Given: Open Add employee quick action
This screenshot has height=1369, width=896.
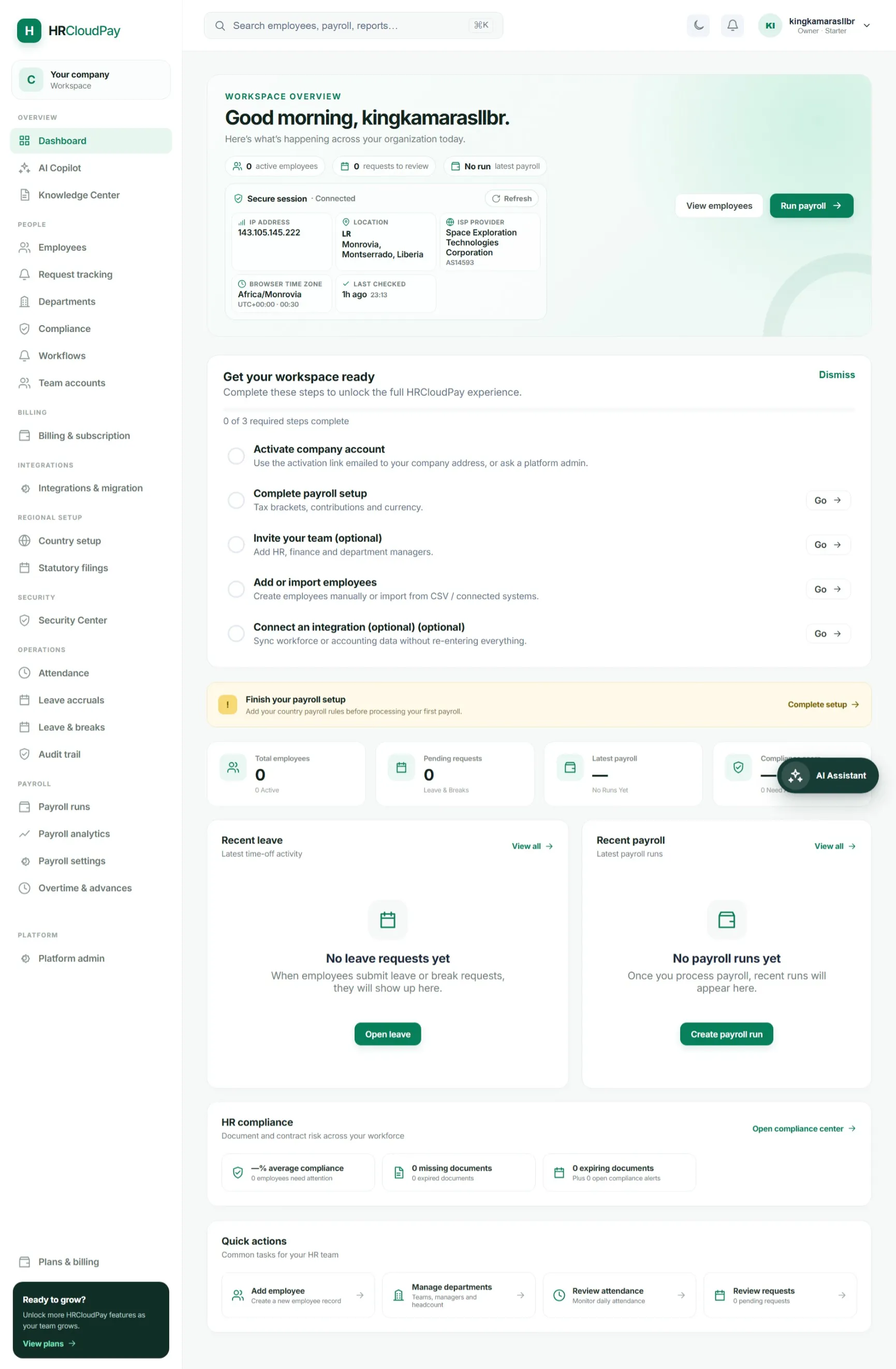Looking at the screenshot, I should coord(298,1295).
